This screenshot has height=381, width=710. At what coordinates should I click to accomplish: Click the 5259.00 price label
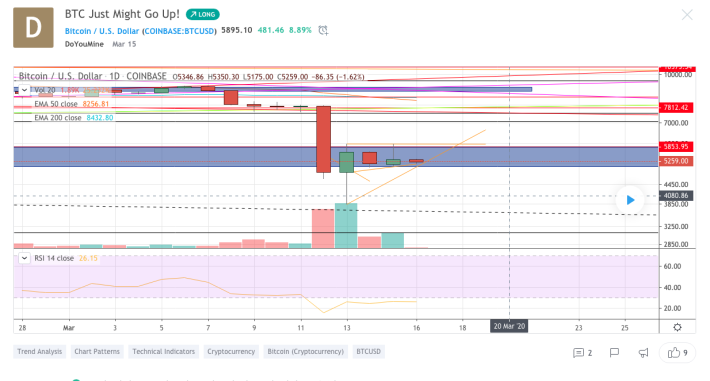coord(676,161)
